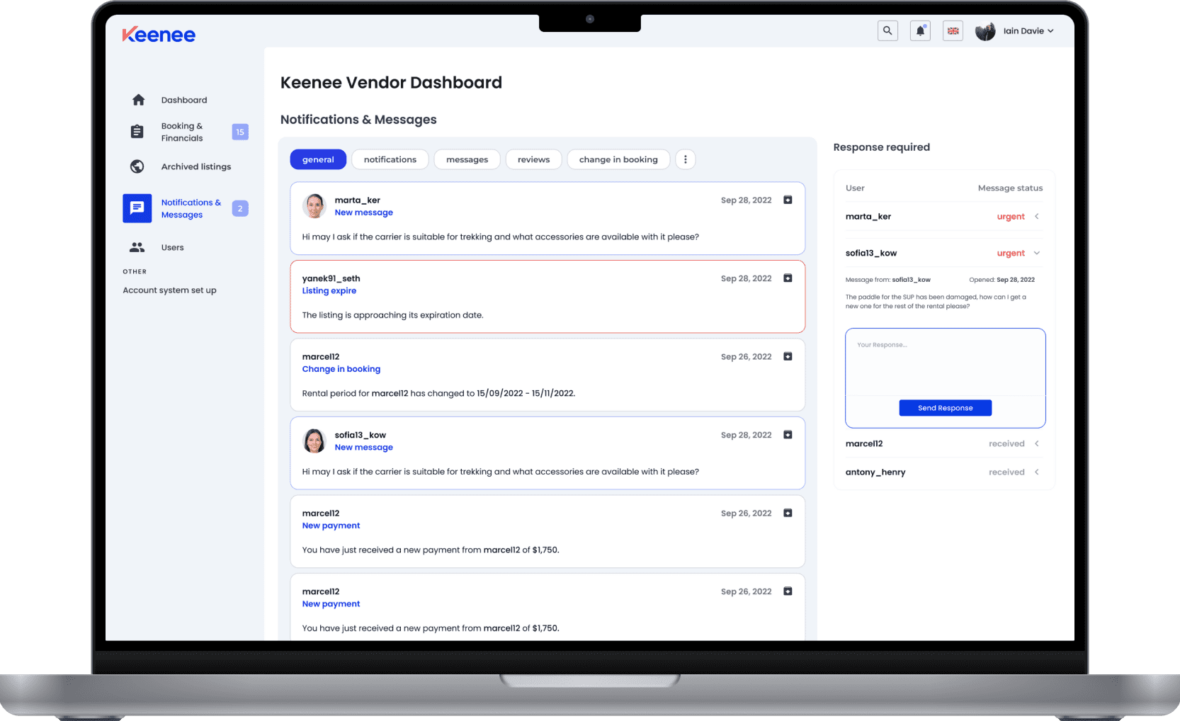The image size is (1180, 721).
Task: Open Listing expire link under yanek91_seth
Action: [329, 291]
